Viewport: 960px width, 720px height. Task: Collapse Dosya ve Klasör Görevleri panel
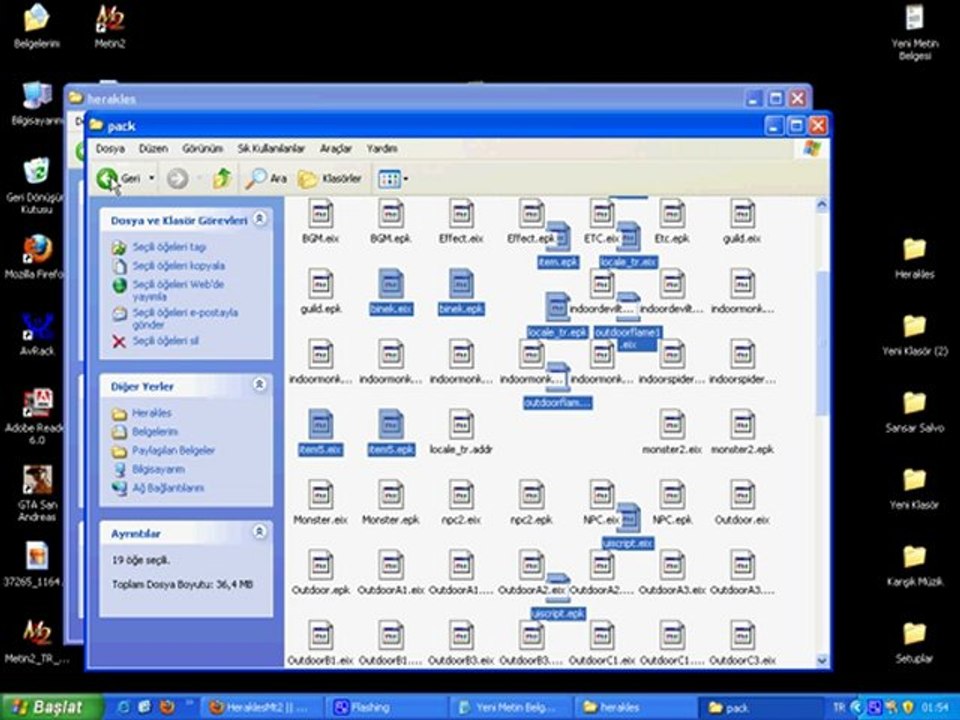pyautogui.click(x=259, y=219)
